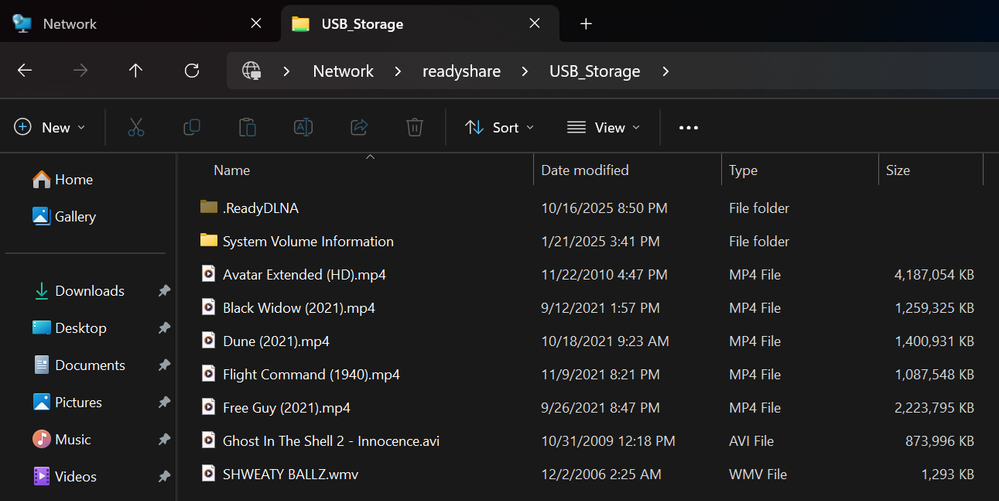The height and width of the screenshot is (501, 999).
Task: Expand chevron after USB_Storage in address bar
Action: click(x=666, y=71)
